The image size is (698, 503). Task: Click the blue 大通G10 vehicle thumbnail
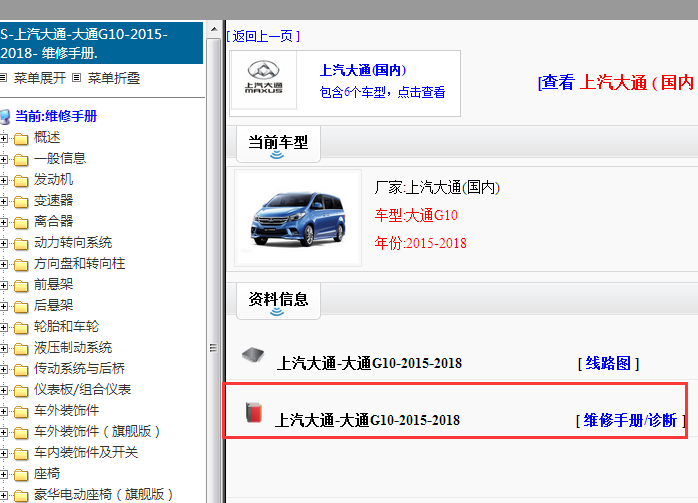298,218
